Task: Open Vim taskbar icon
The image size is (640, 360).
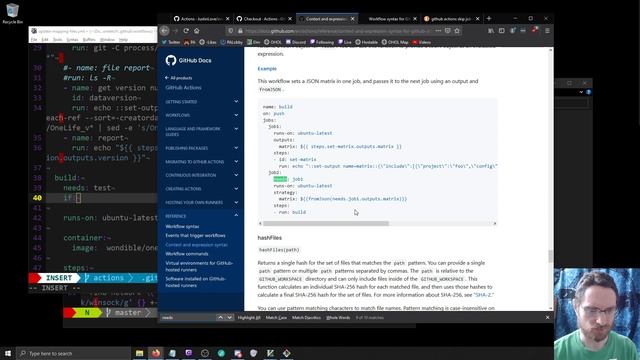Action: pyautogui.click(x=270, y=353)
